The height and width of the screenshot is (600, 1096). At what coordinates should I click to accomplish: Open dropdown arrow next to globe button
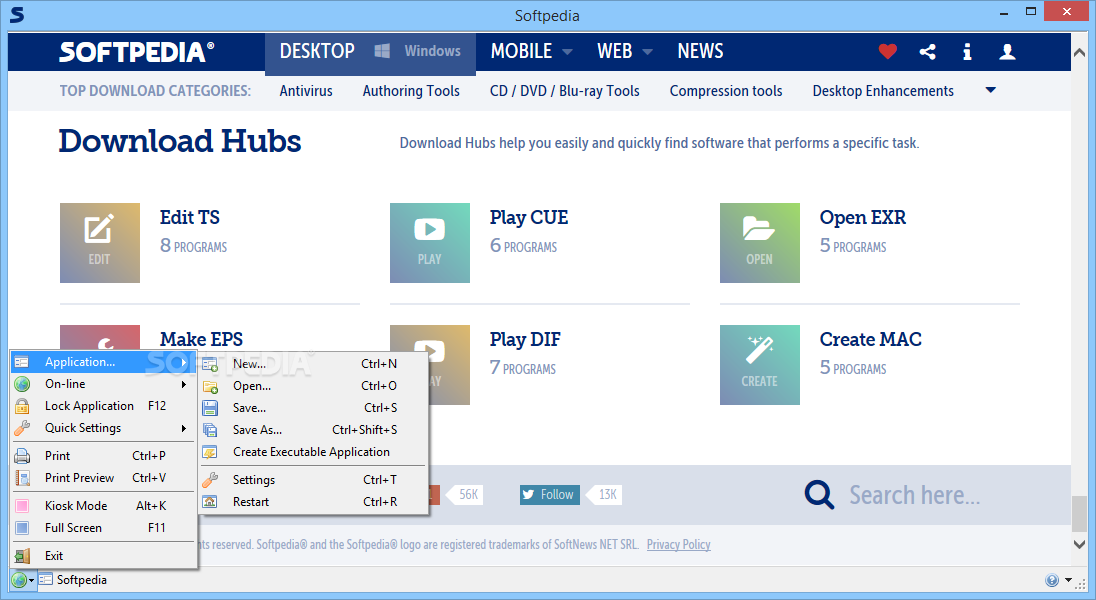tap(31, 580)
